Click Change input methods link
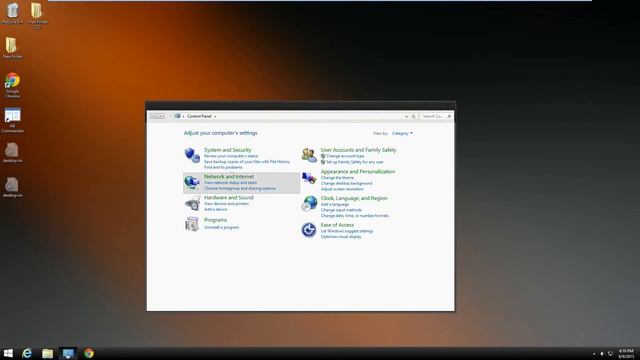640x360 pixels. (341, 210)
